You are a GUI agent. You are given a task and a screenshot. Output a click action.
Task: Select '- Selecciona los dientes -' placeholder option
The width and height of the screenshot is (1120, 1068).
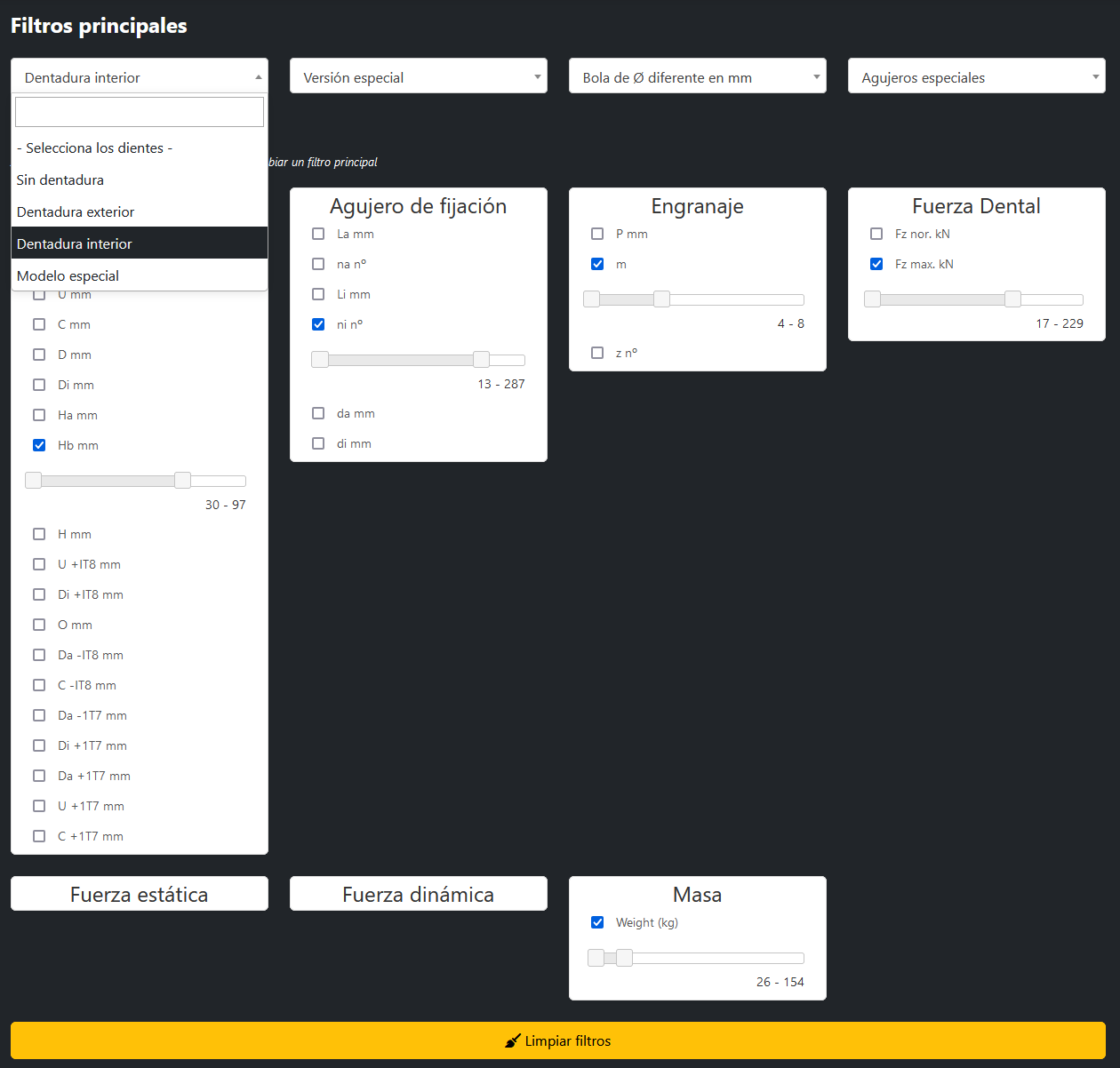pos(94,147)
